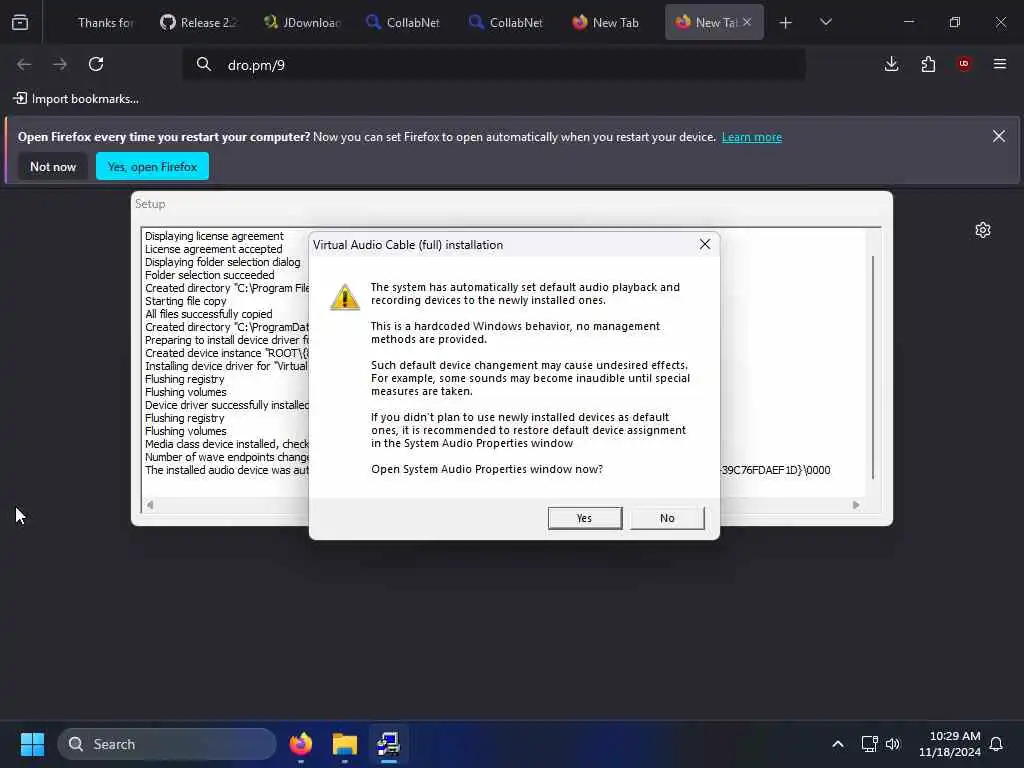
Task: Open the uBlock Origin extension icon
Action: [x=964, y=63]
